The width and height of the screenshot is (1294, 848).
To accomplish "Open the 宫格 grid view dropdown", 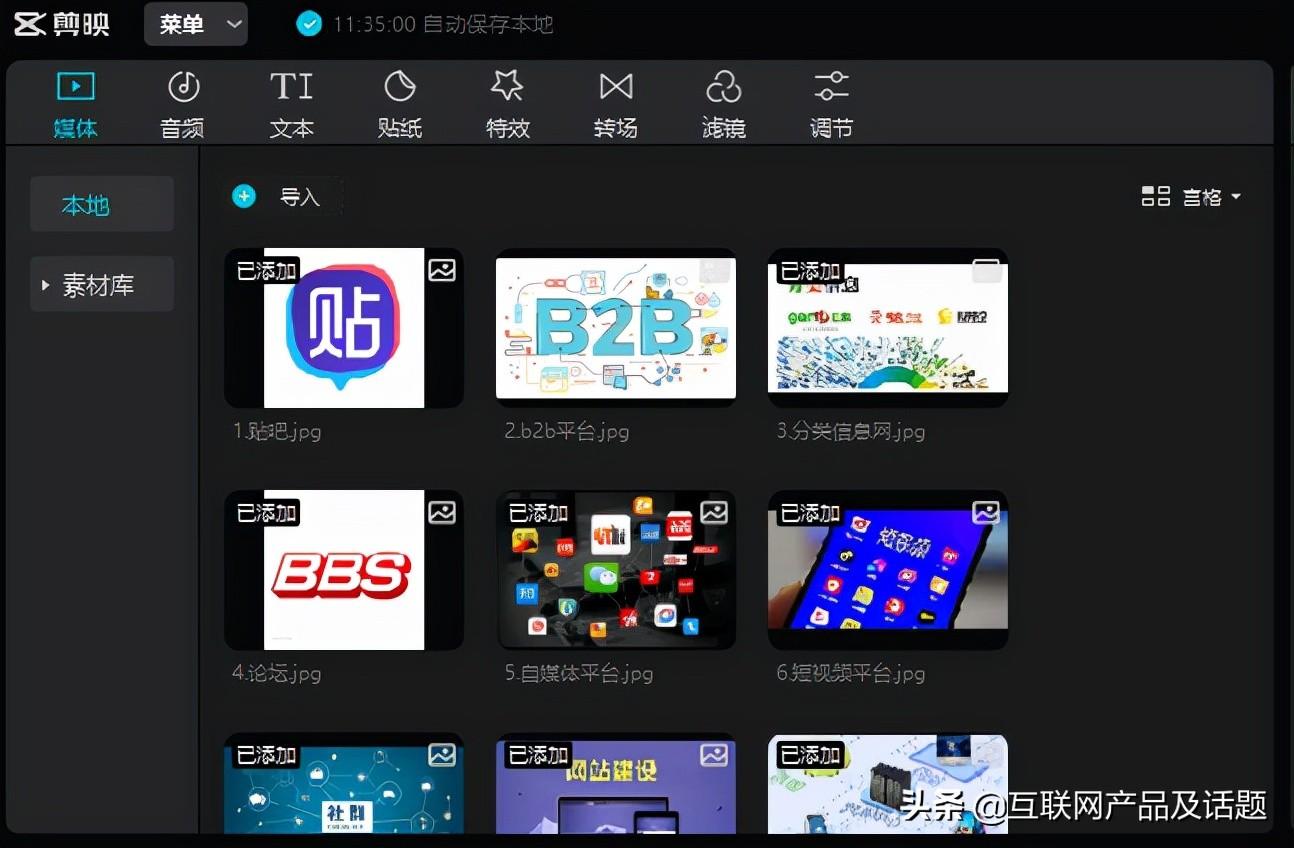I will pos(1212,197).
